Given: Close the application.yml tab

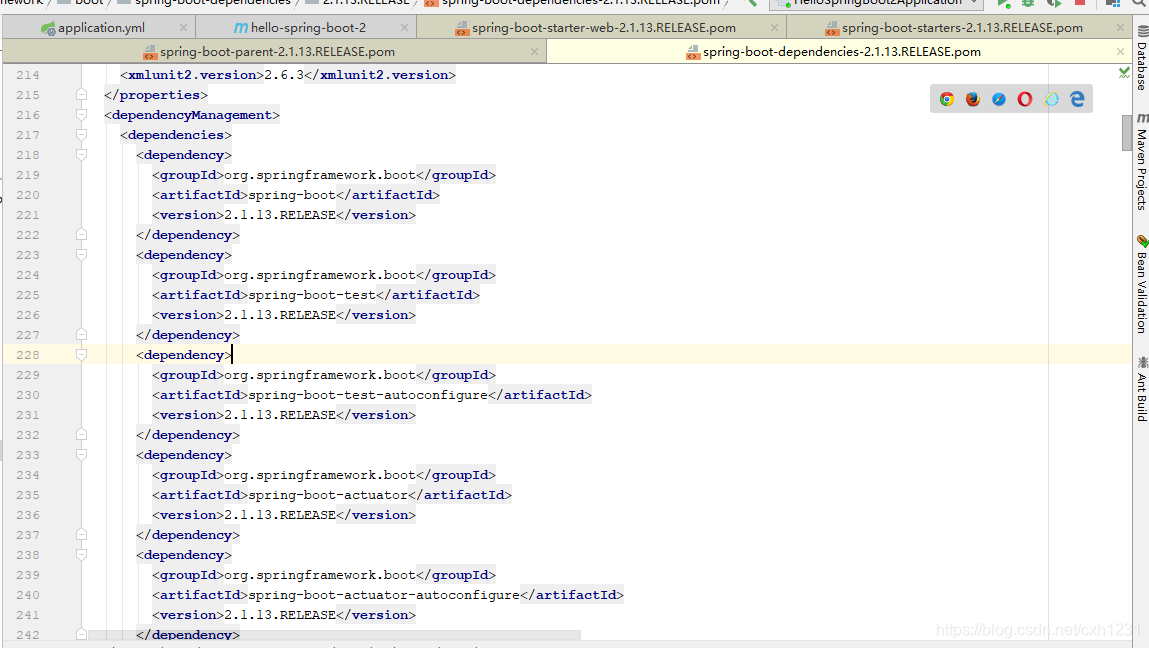Looking at the screenshot, I should click(x=183, y=28).
